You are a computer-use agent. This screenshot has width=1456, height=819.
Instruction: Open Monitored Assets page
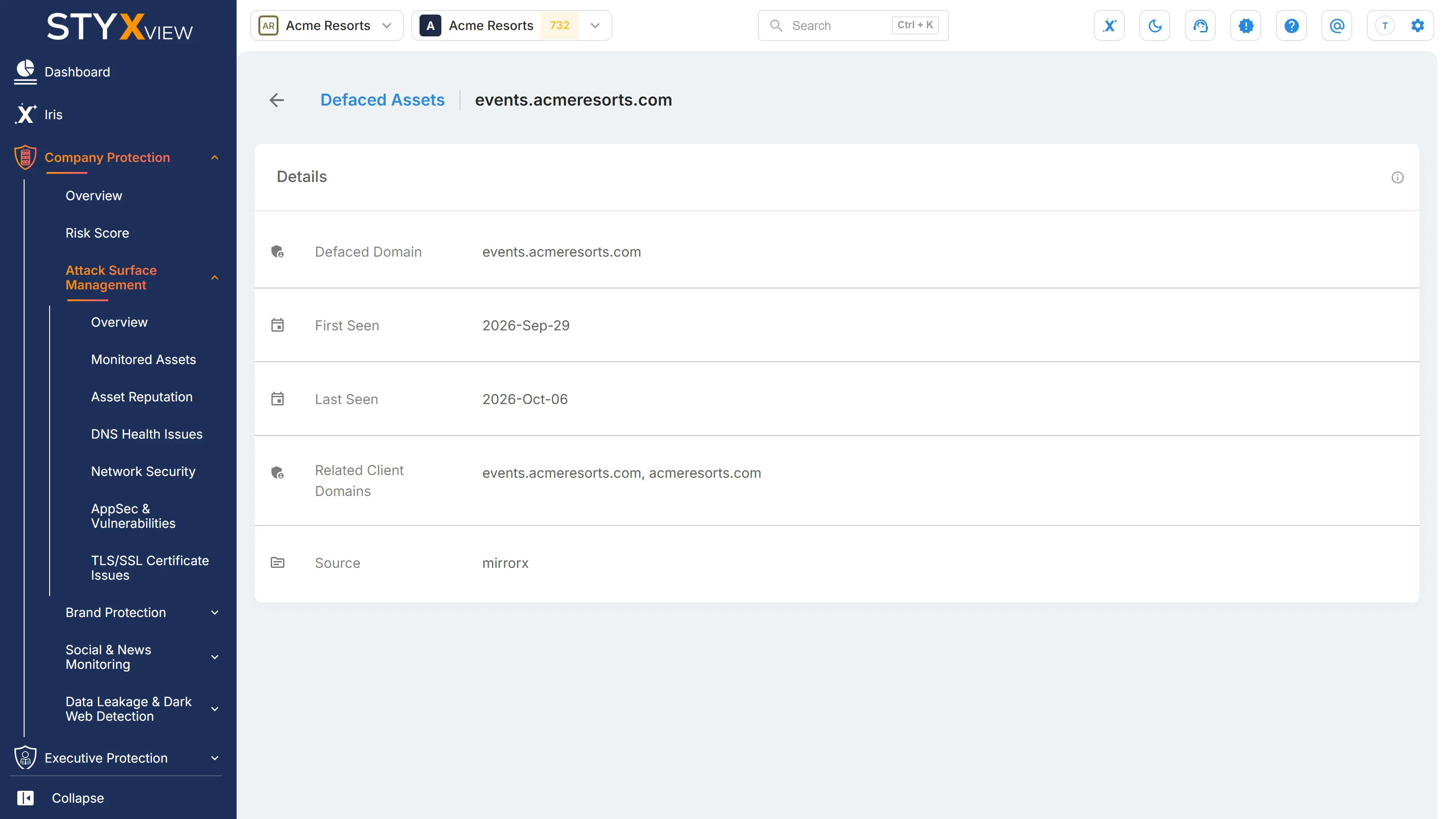point(144,359)
